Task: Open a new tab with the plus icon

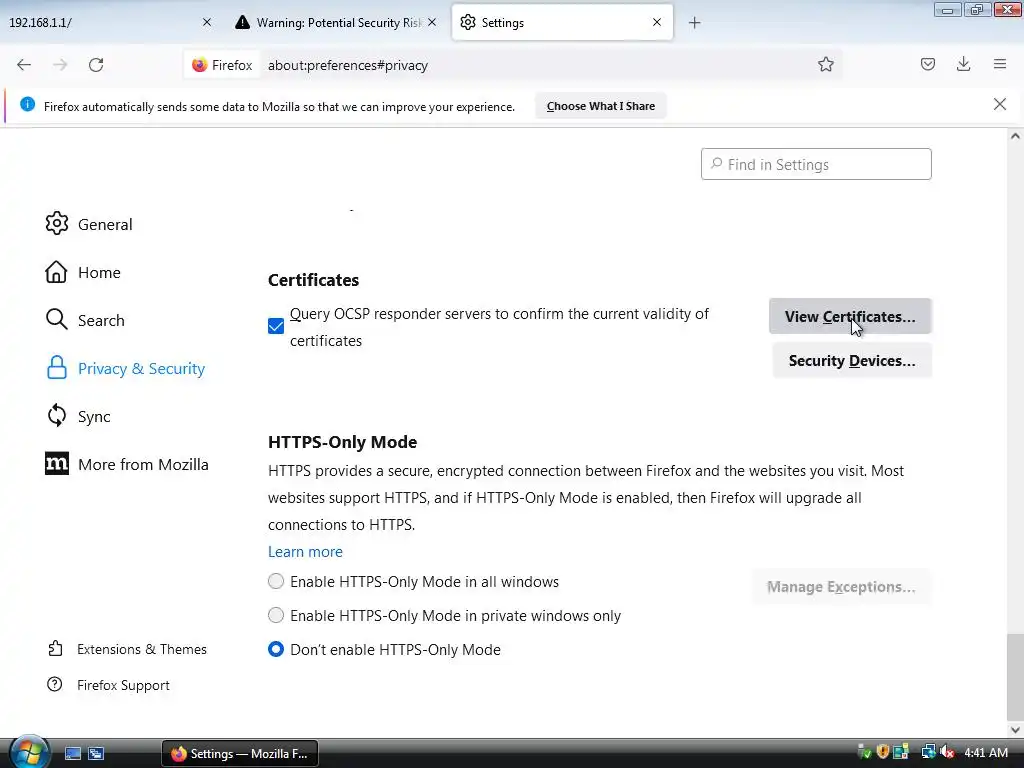Action: (694, 23)
